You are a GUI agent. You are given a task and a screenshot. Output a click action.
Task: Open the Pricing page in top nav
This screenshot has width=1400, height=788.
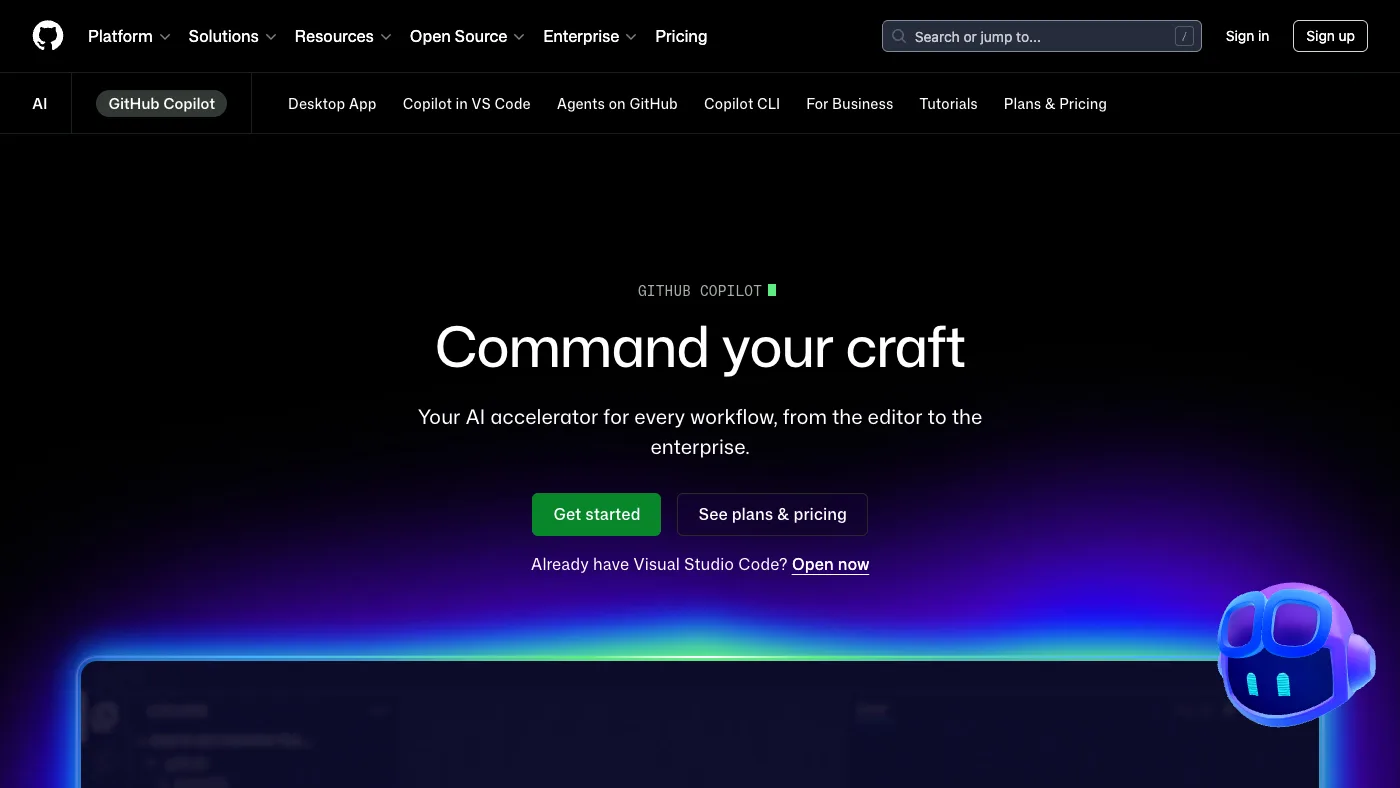681,36
